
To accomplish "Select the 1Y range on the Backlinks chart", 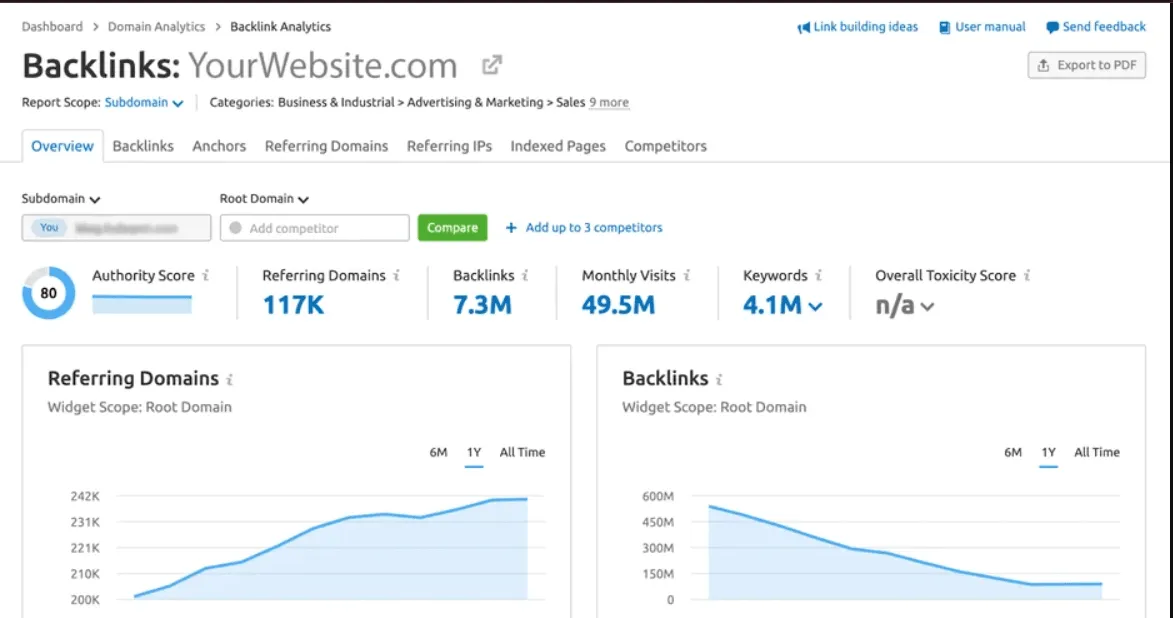I will 1048,452.
